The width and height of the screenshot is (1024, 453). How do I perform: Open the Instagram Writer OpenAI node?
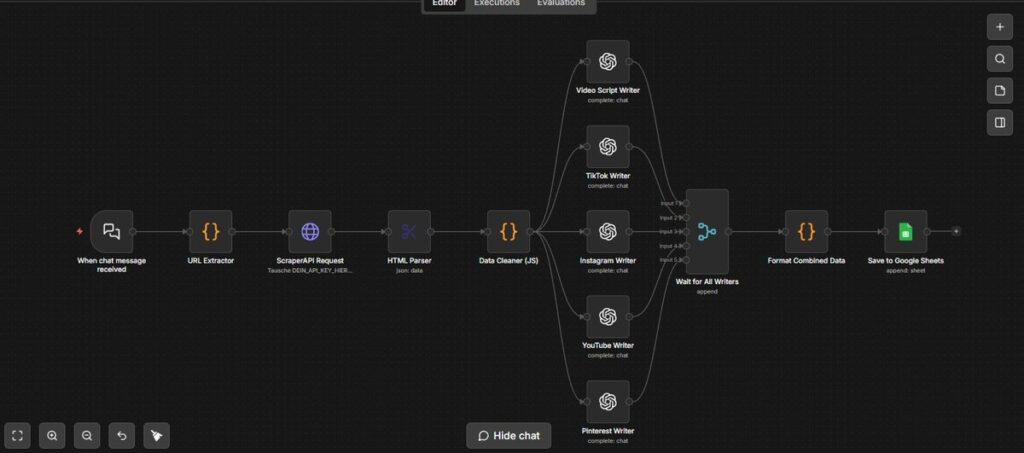608,231
